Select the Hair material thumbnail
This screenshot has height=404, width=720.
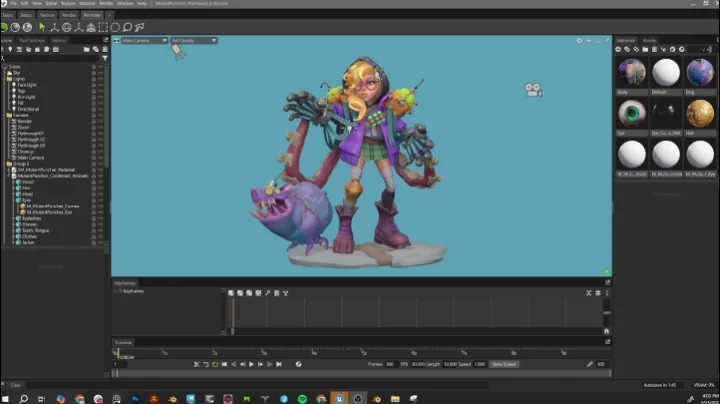click(698, 113)
